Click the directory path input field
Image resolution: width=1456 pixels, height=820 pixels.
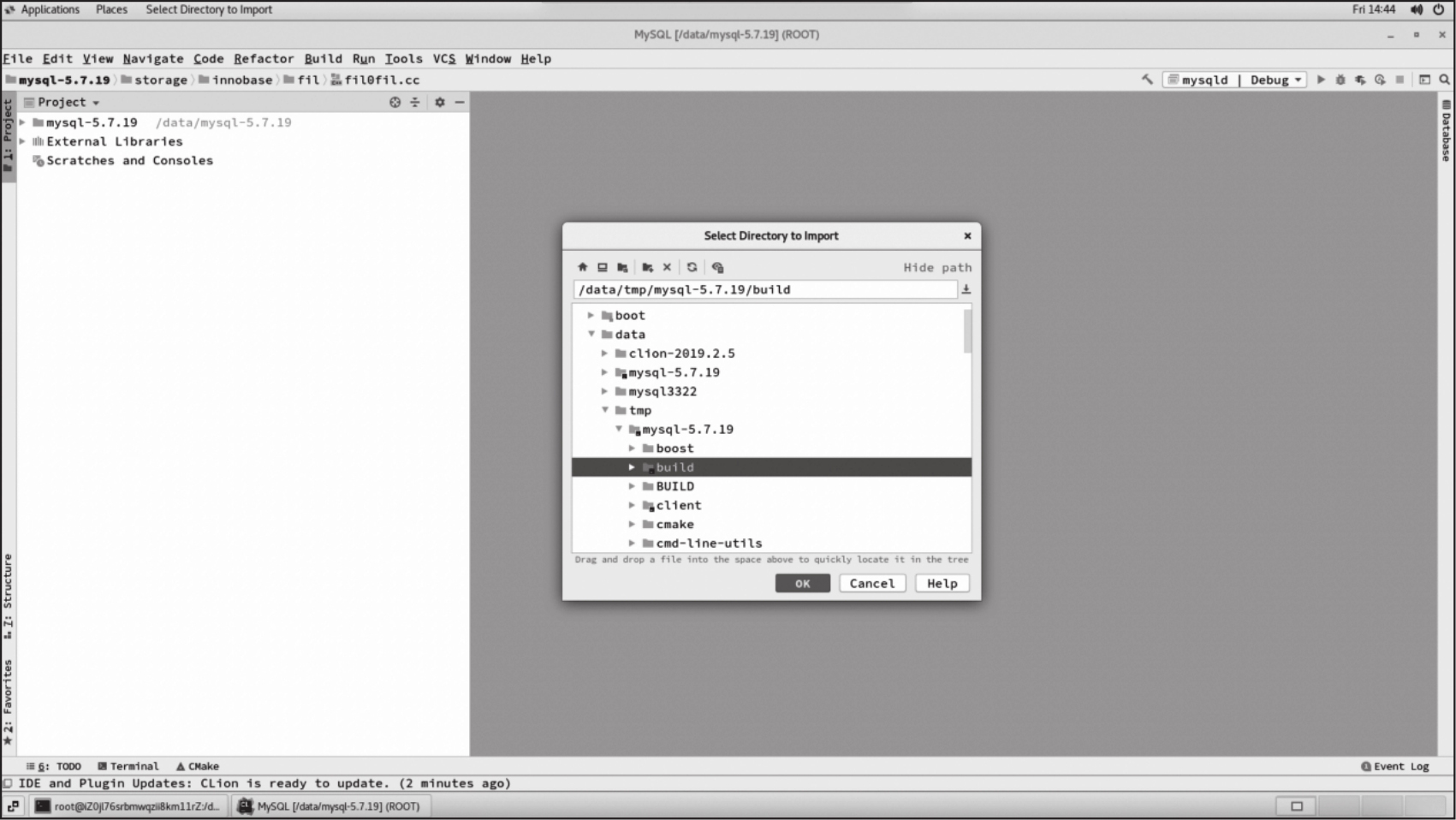tap(764, 289)
